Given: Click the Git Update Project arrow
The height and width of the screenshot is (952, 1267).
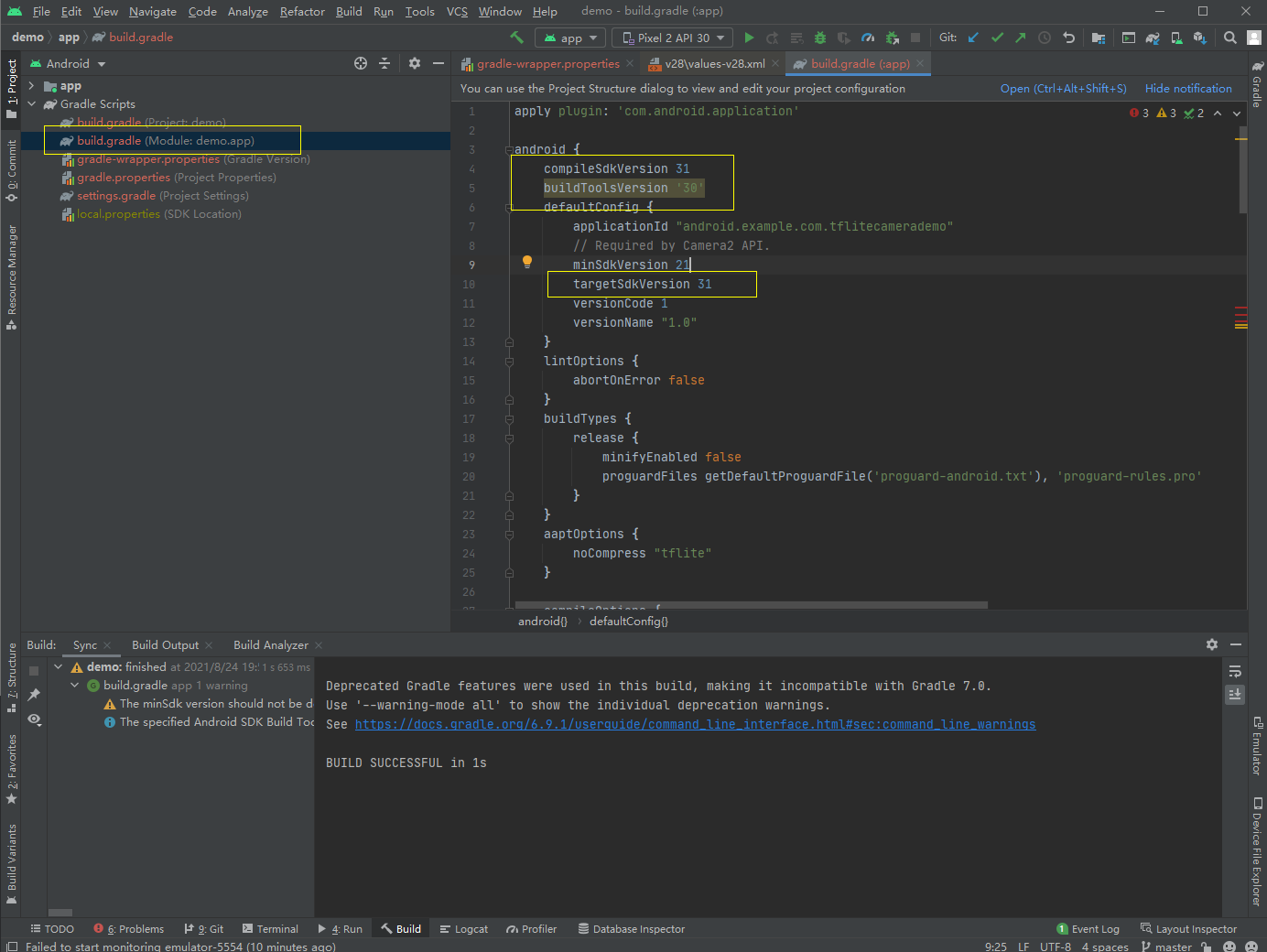Looking at the screenshot, I should pos(973,38).
